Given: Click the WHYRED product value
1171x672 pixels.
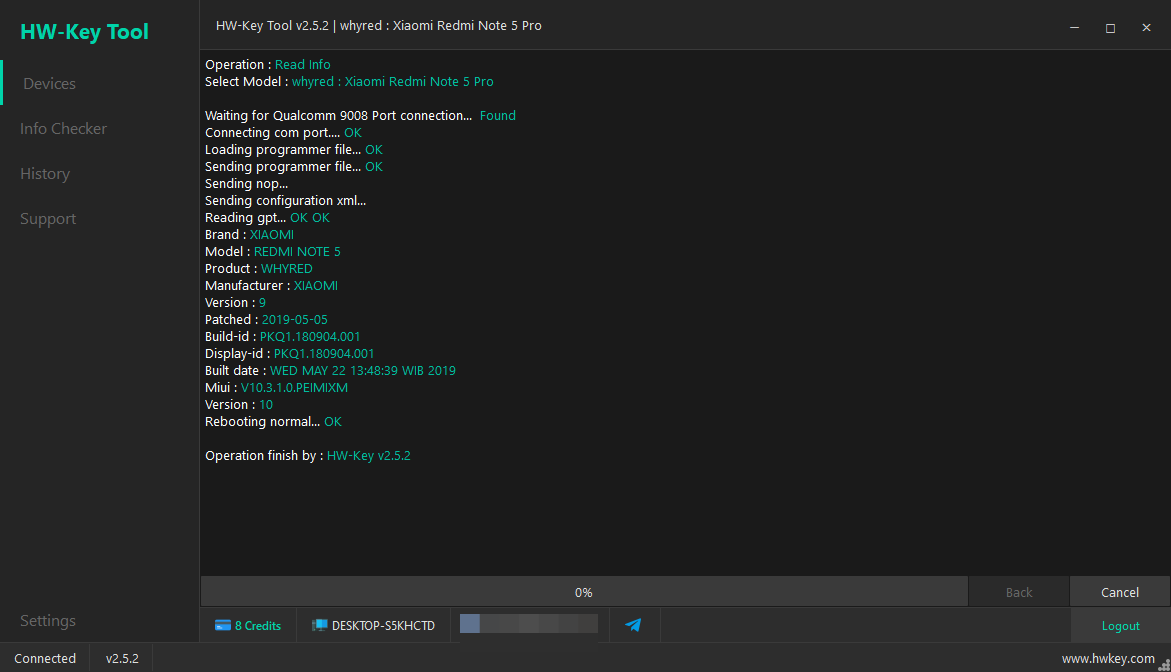Looking at the screenshot, I should coord(287,269).
